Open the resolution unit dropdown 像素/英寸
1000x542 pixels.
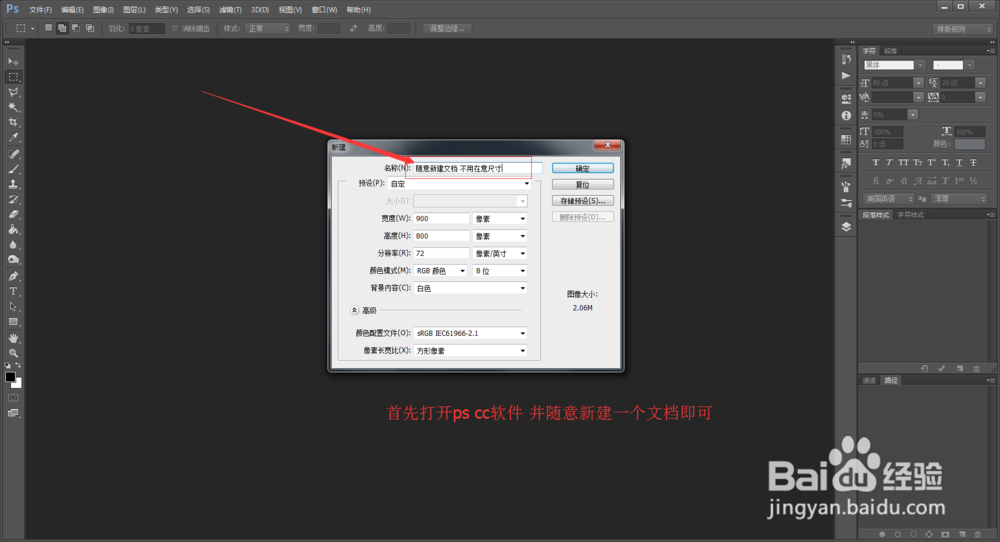[x=500, y=253]
